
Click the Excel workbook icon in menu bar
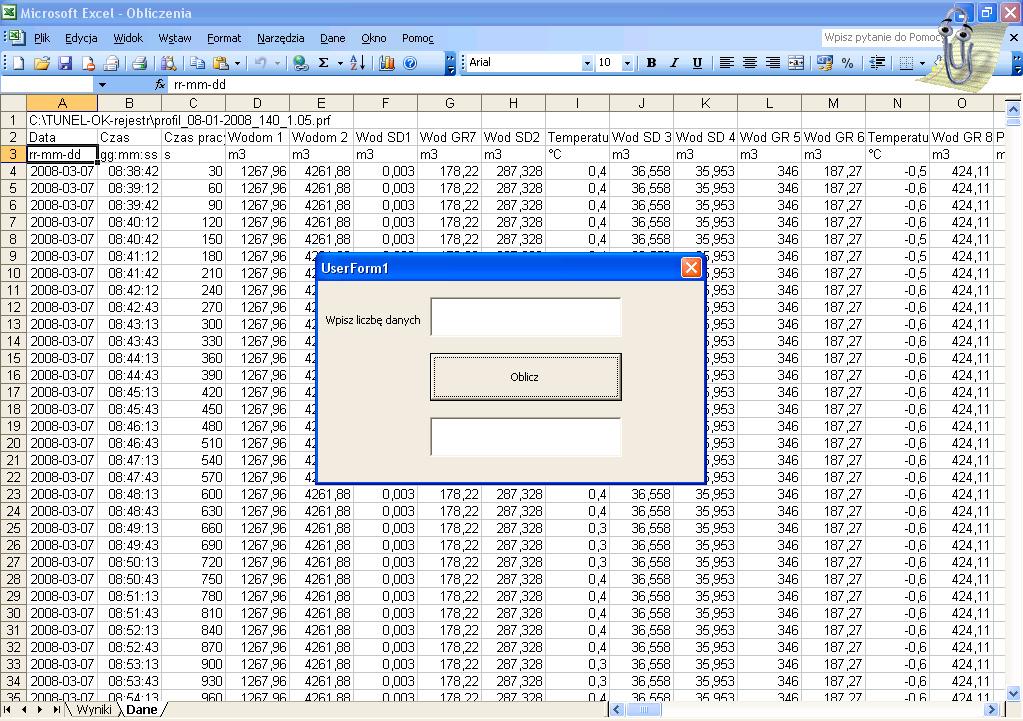coord(16,37)
